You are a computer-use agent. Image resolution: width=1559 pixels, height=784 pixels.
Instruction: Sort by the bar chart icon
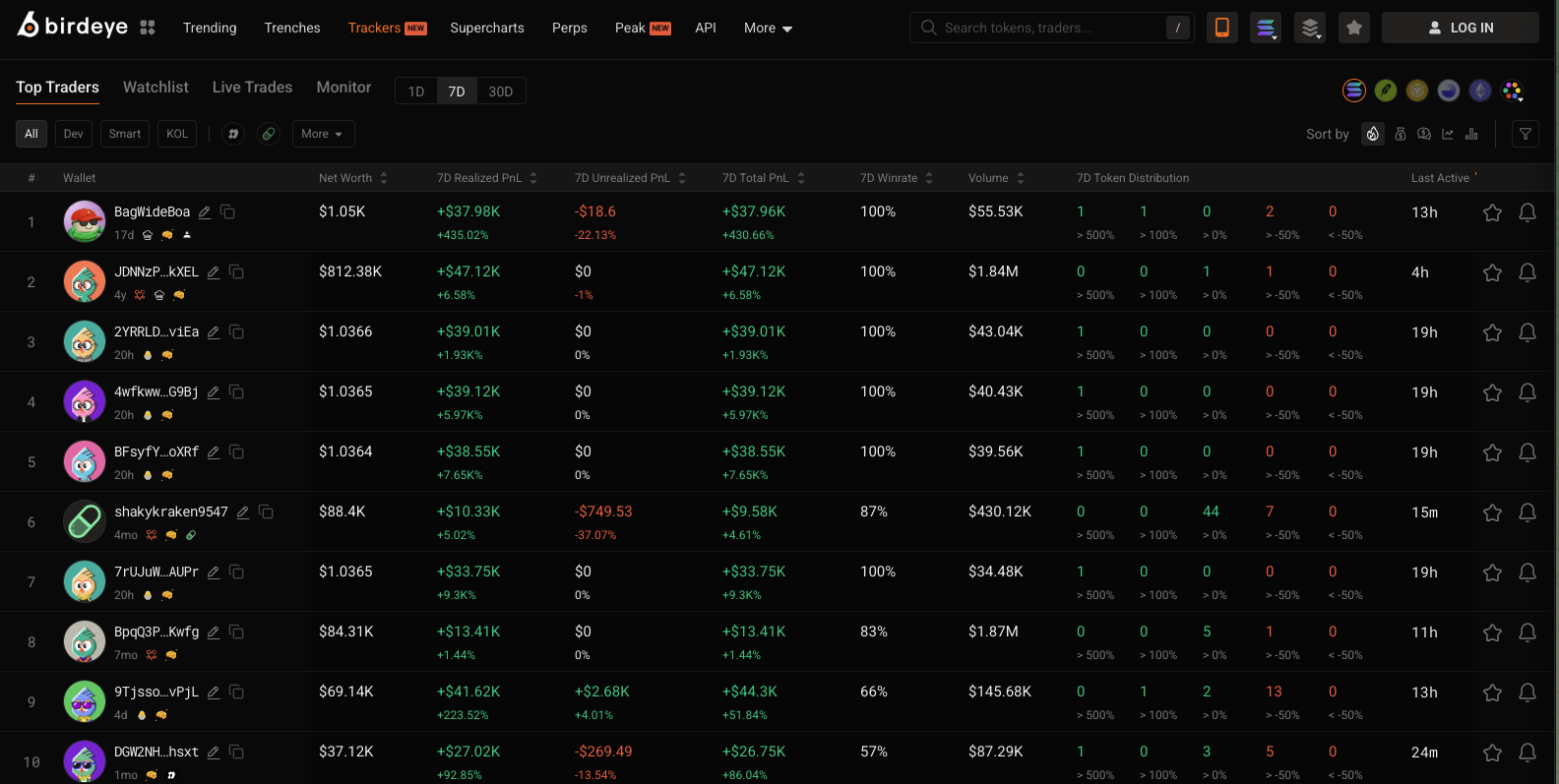[x=1471, y=134]
